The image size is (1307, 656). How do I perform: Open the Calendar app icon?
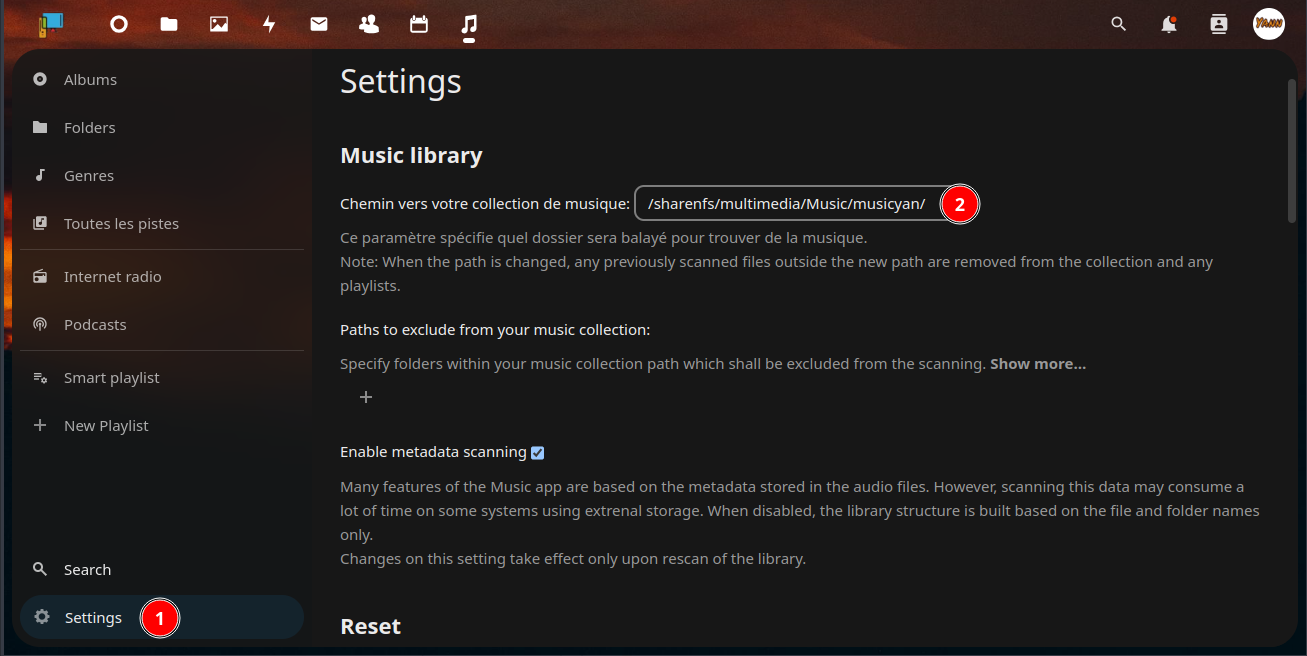coord(419,24)
